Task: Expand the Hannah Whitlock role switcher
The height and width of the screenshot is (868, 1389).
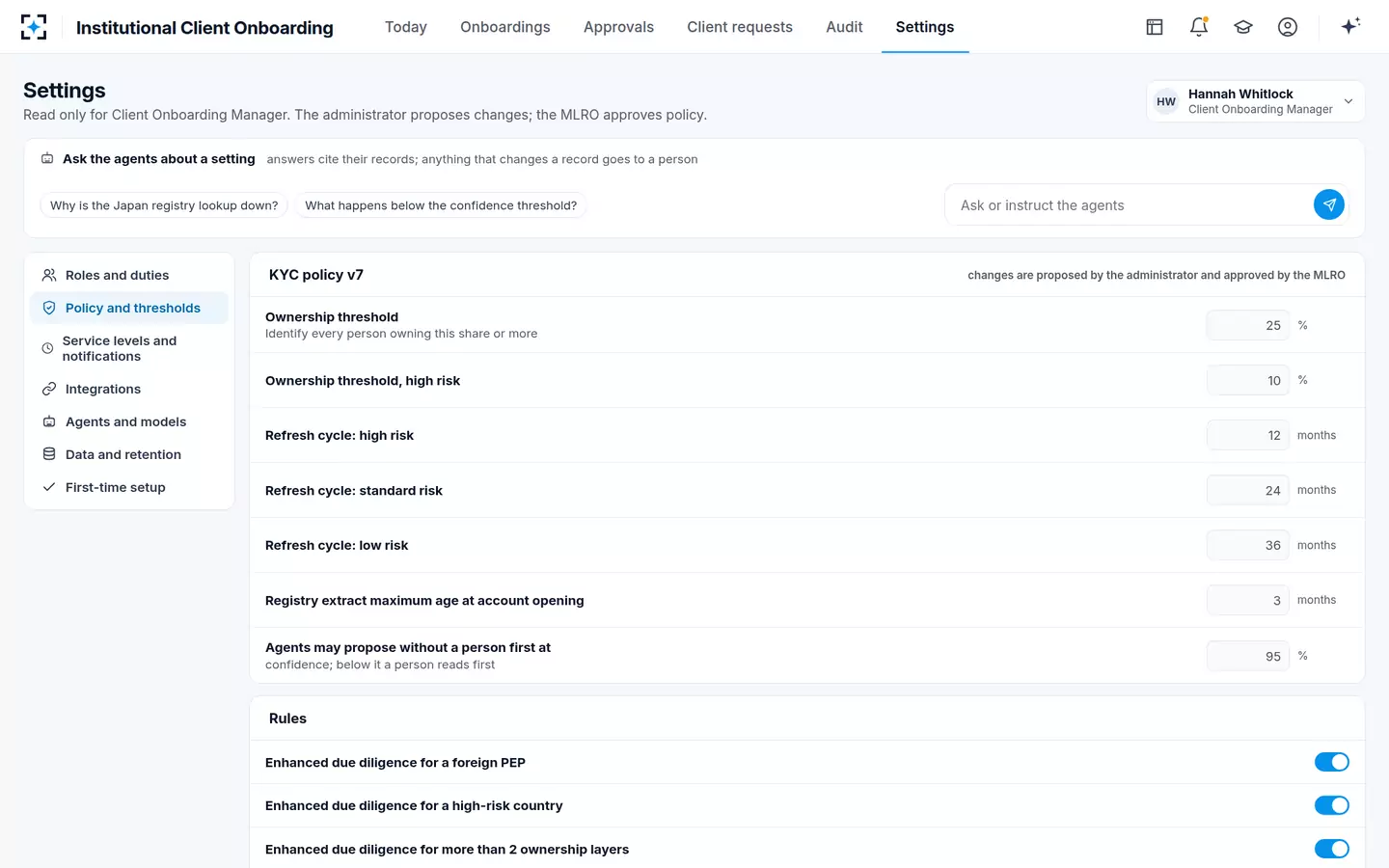Action: (x=1256, y=101)
